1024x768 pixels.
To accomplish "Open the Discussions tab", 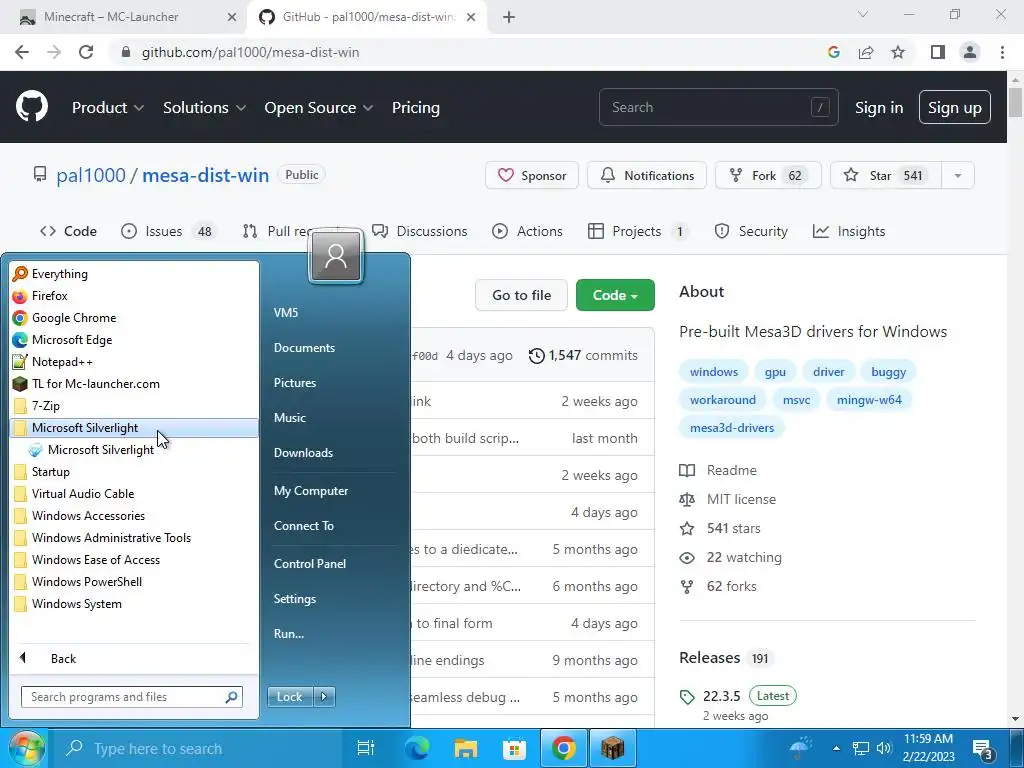I will 419,231.
